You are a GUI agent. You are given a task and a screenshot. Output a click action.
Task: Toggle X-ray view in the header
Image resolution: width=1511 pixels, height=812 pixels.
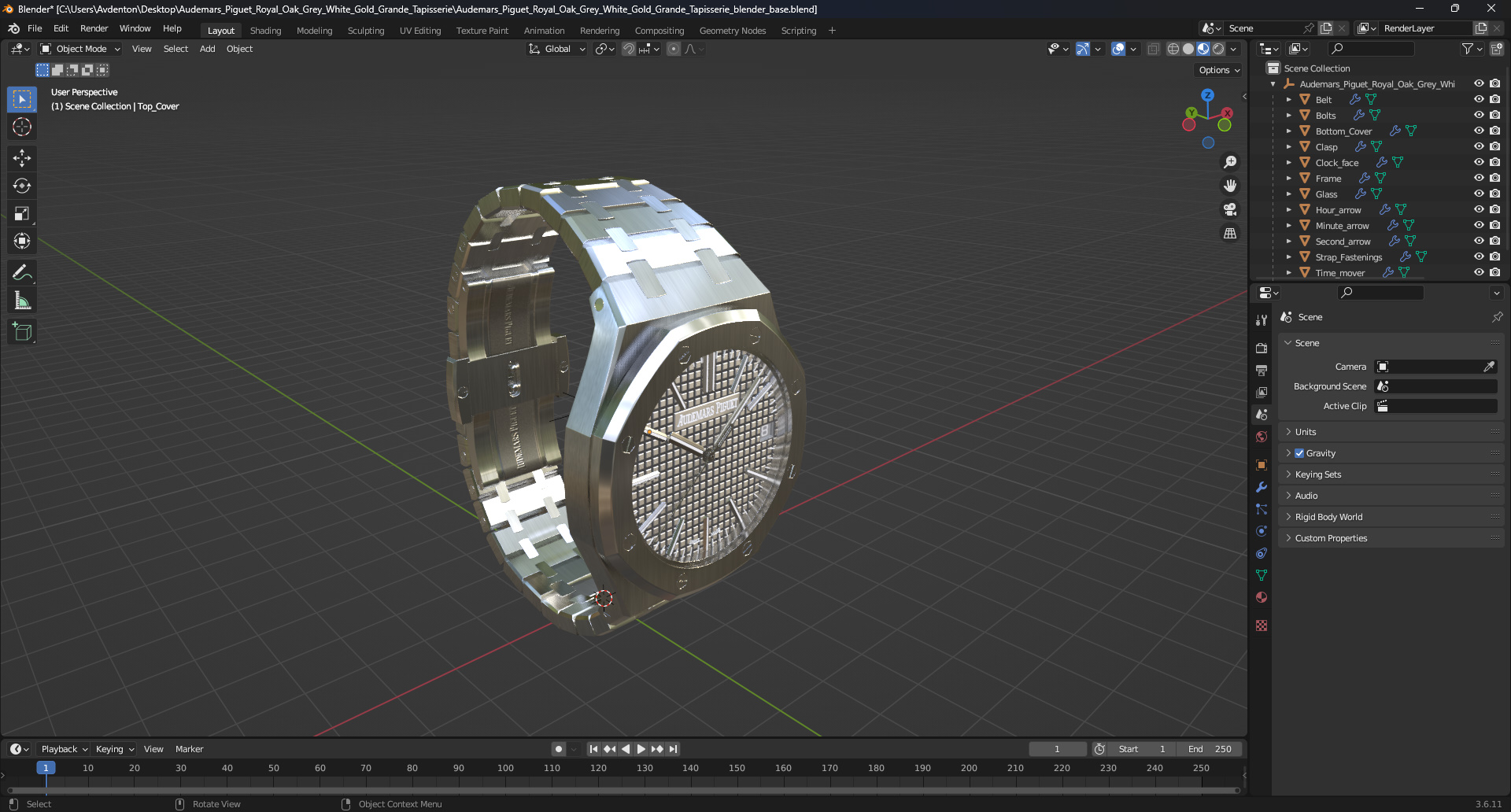click(x=1153, y=49)
